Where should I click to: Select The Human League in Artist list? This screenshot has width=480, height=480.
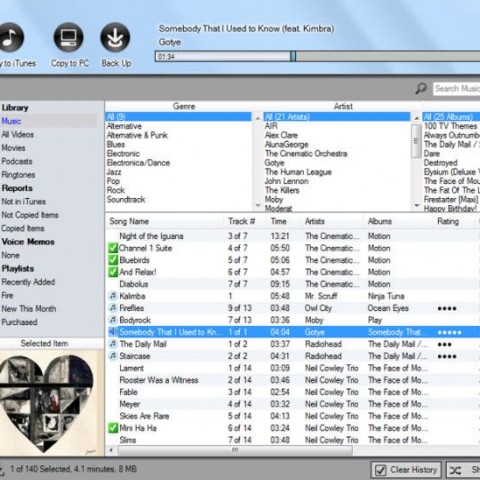[298, 172]
